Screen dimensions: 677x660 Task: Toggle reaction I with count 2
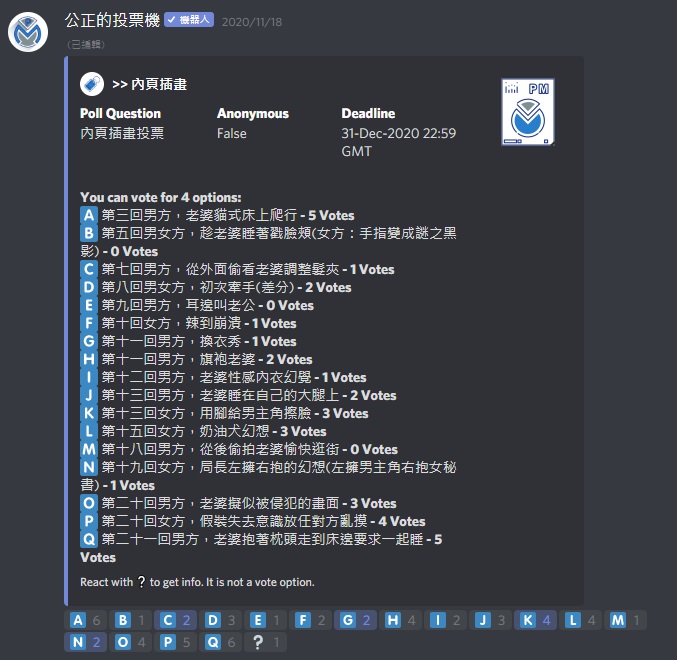pyautogui.click(x=445, y=620)
